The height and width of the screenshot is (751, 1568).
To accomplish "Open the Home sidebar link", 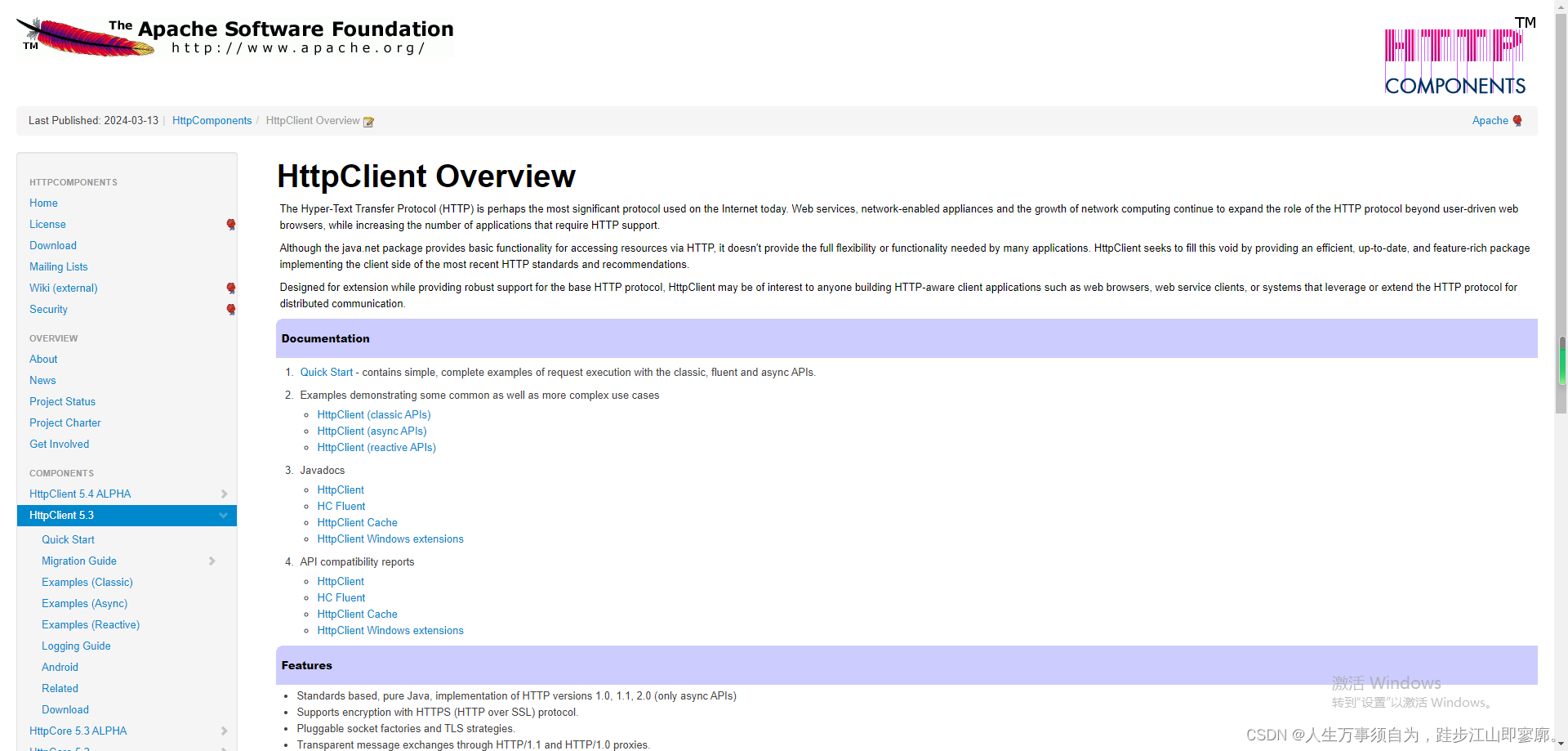I will (43, 203).
